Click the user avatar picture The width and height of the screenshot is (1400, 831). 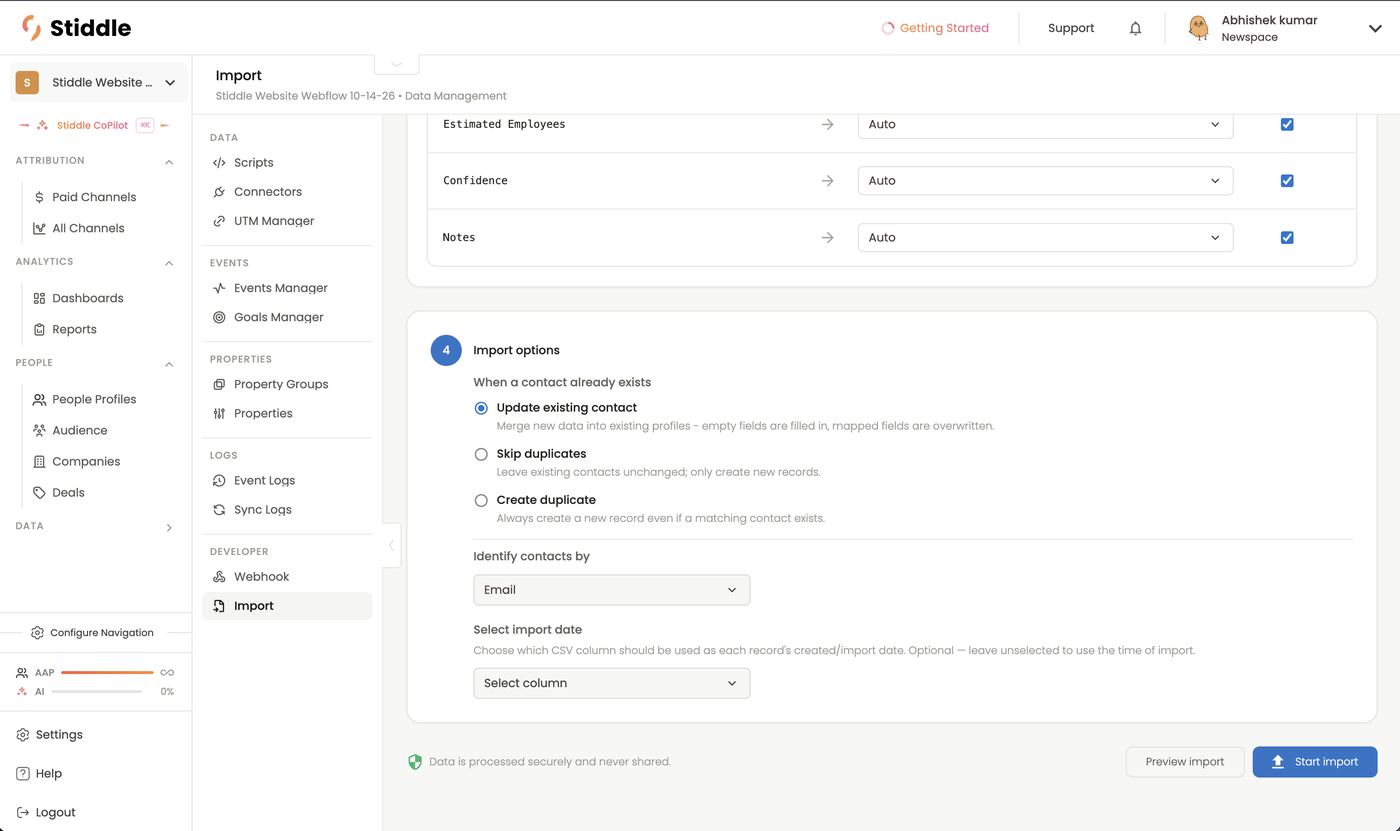tap(1198, 28)
